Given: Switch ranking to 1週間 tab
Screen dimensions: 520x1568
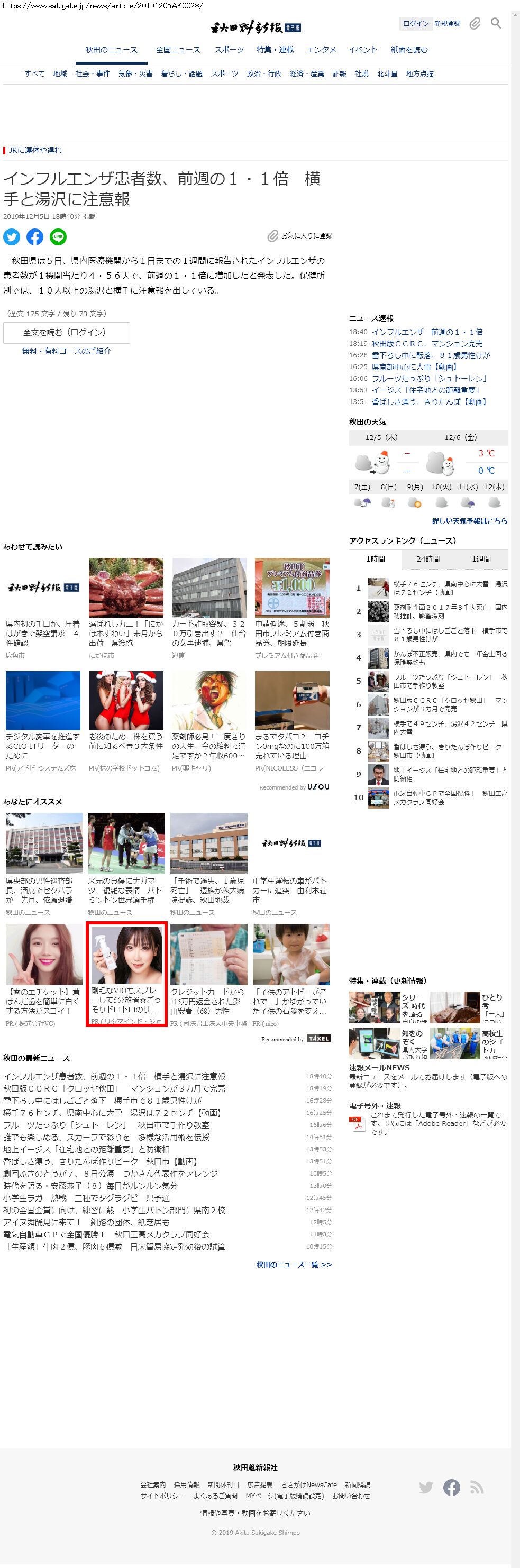Looking at the screenshot, I should pyautogui.click(x=481, y=559).
